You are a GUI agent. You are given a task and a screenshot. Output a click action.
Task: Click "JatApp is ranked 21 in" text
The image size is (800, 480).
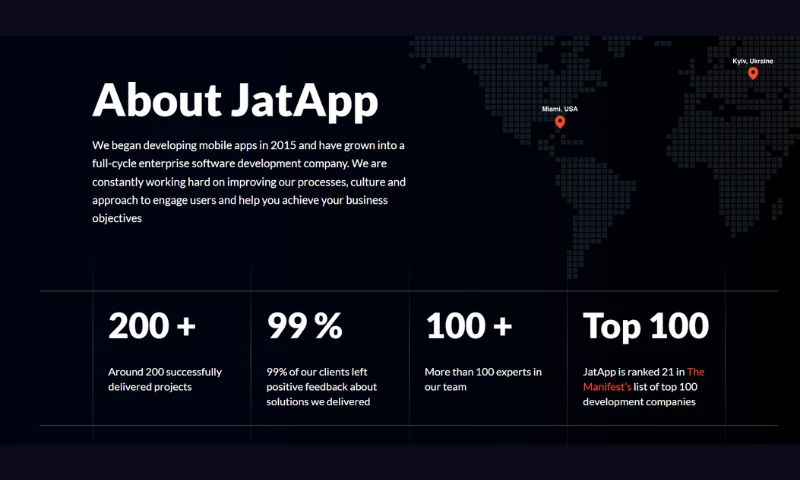tap(633, 371)
